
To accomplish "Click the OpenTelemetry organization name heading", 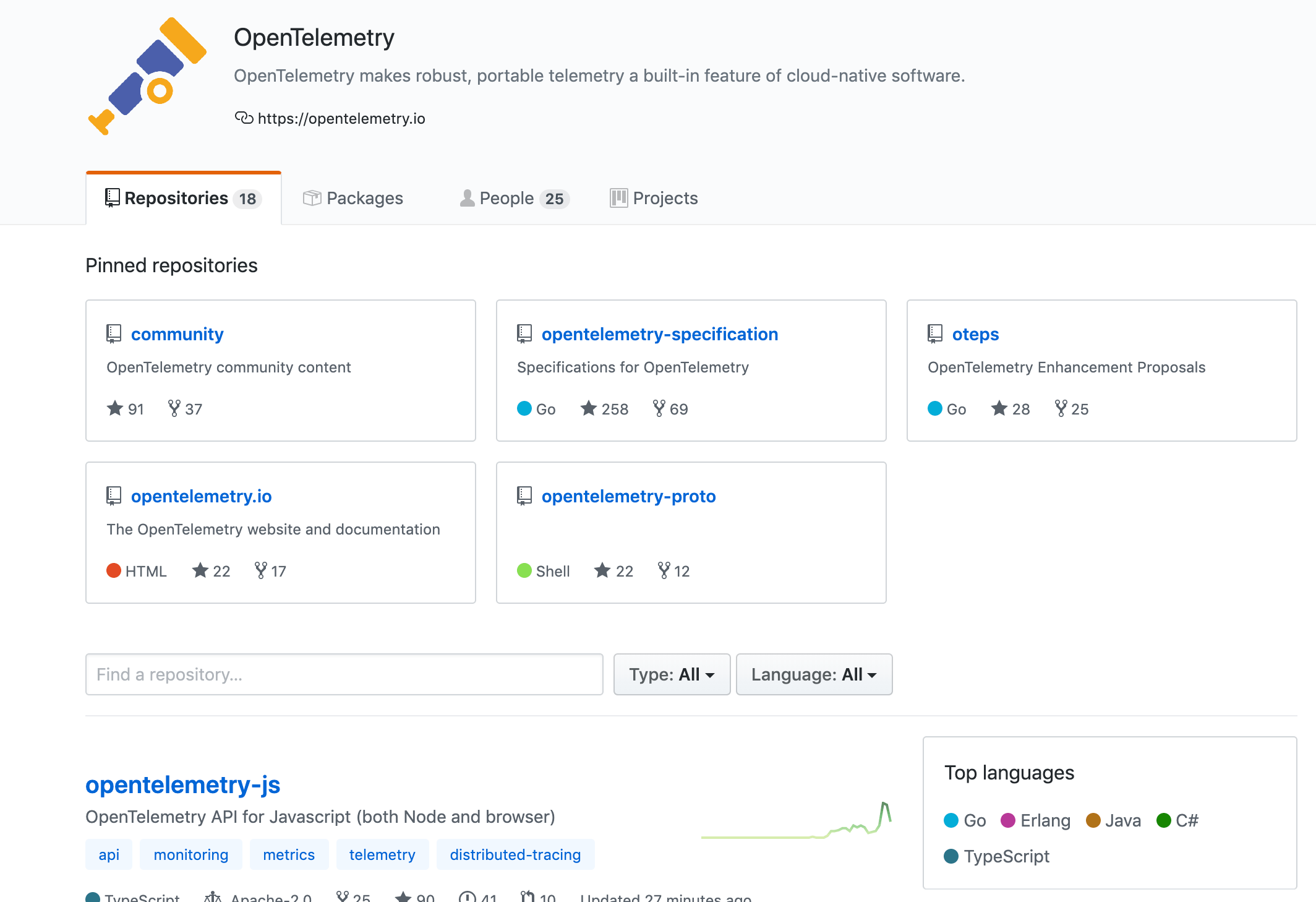I will 314,37.
